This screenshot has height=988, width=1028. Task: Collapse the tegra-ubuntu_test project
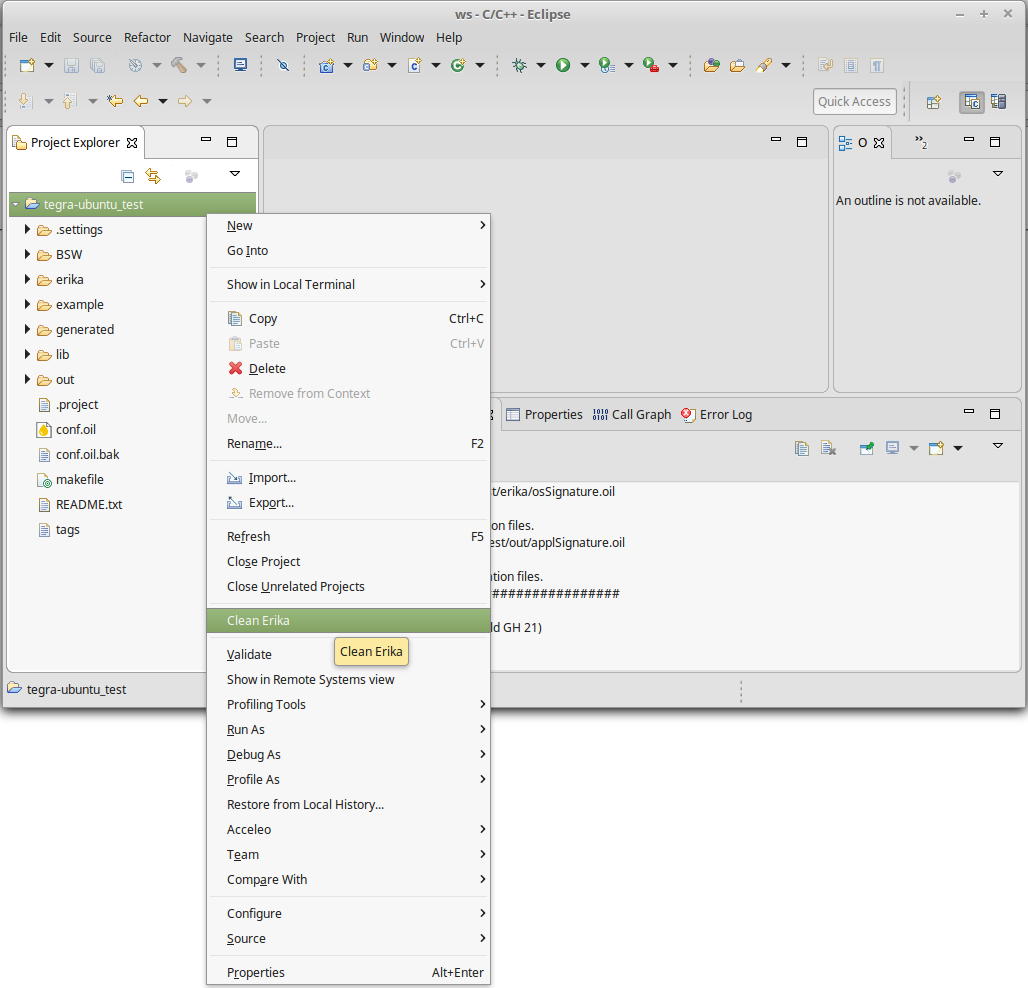16,205
